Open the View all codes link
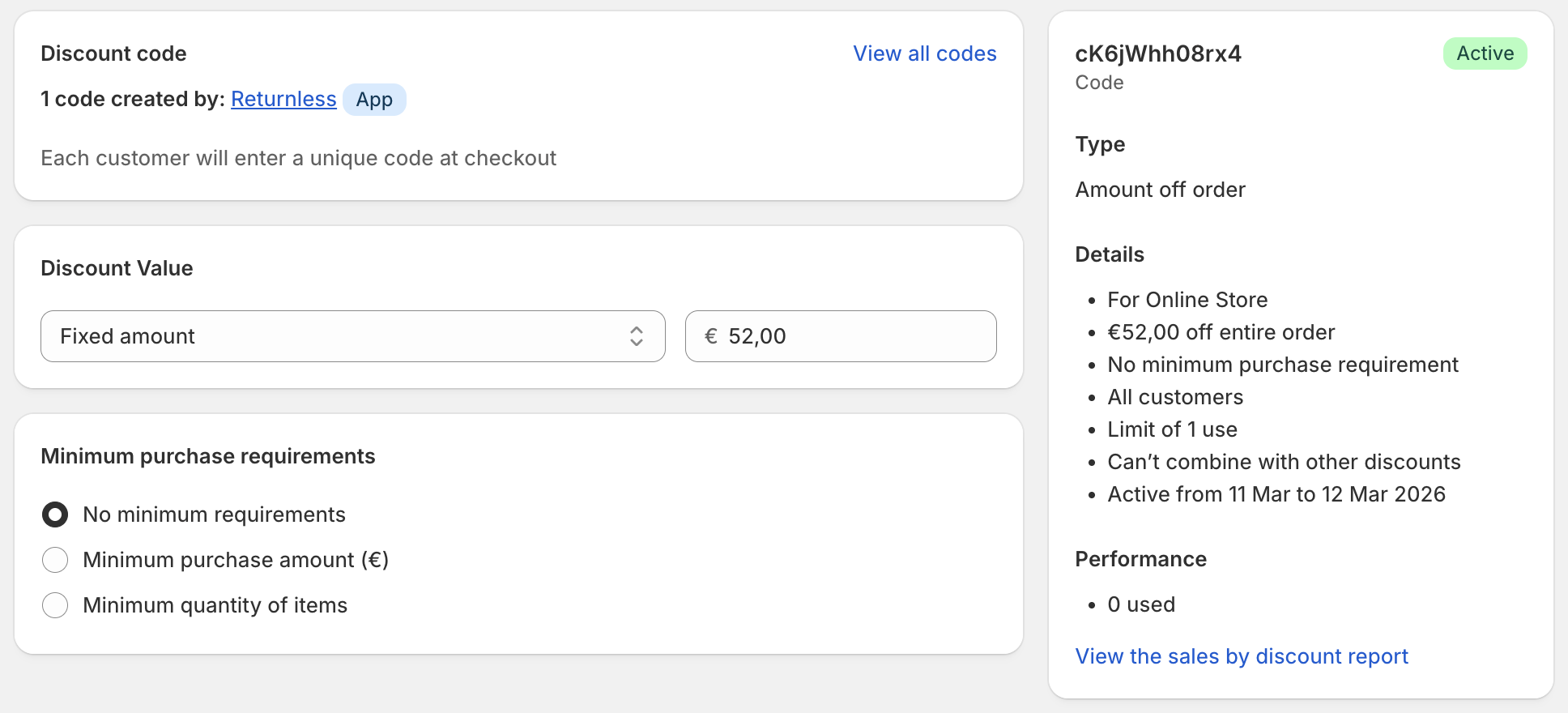This screenshot has width=1568, height=713. pos(924,53)
